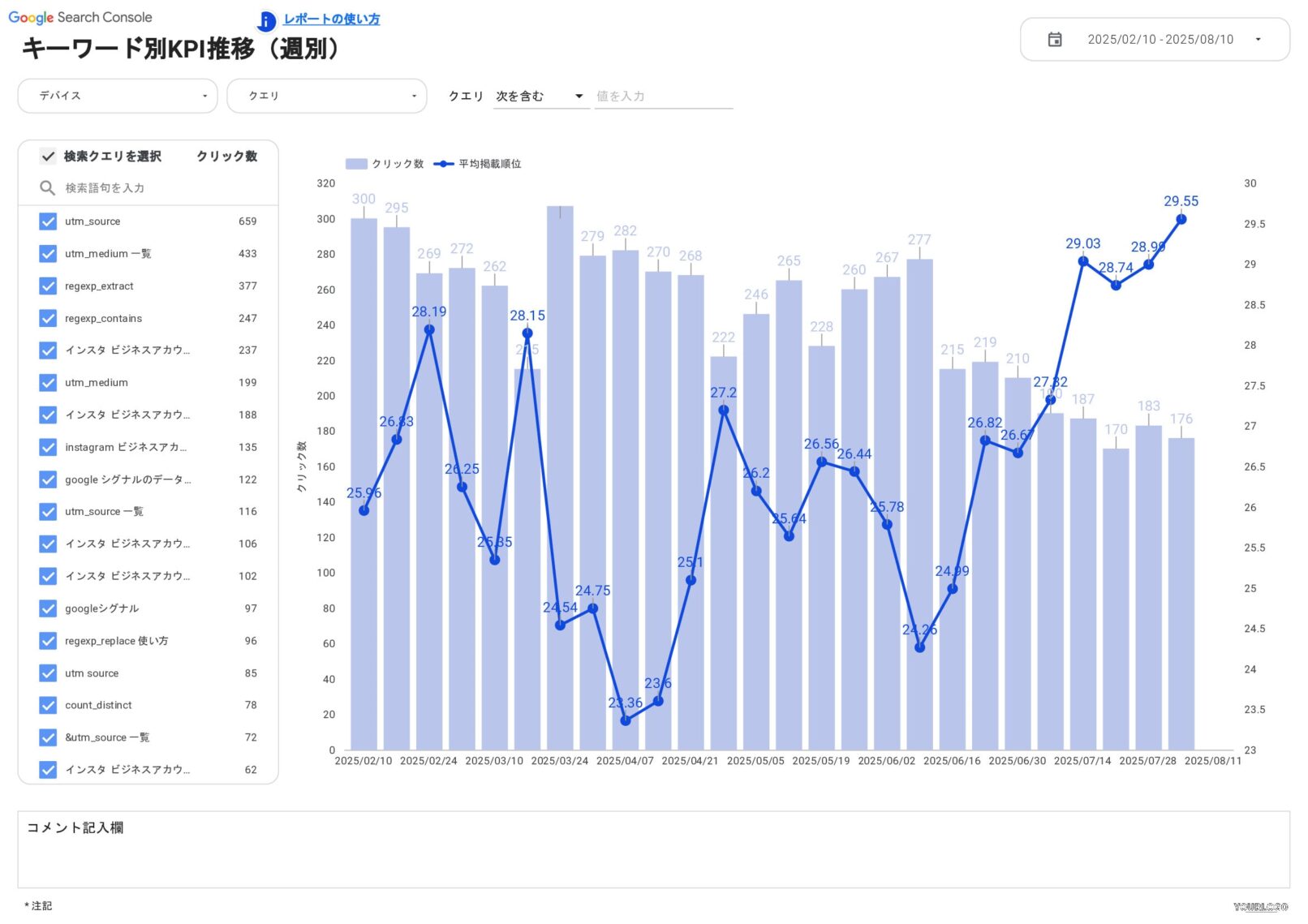Viewport: 1308px width, 924px height.
Task: Click the クリック数 bar legend icon
Action: tap(356, 164)
